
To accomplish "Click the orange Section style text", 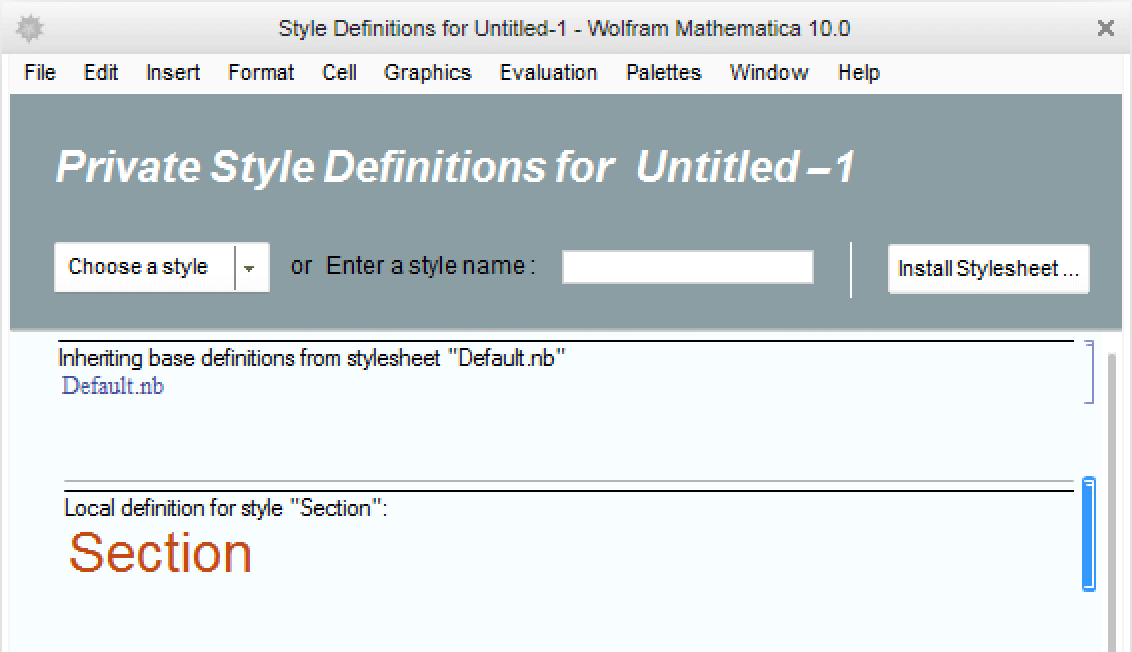I will click(160, 553).
